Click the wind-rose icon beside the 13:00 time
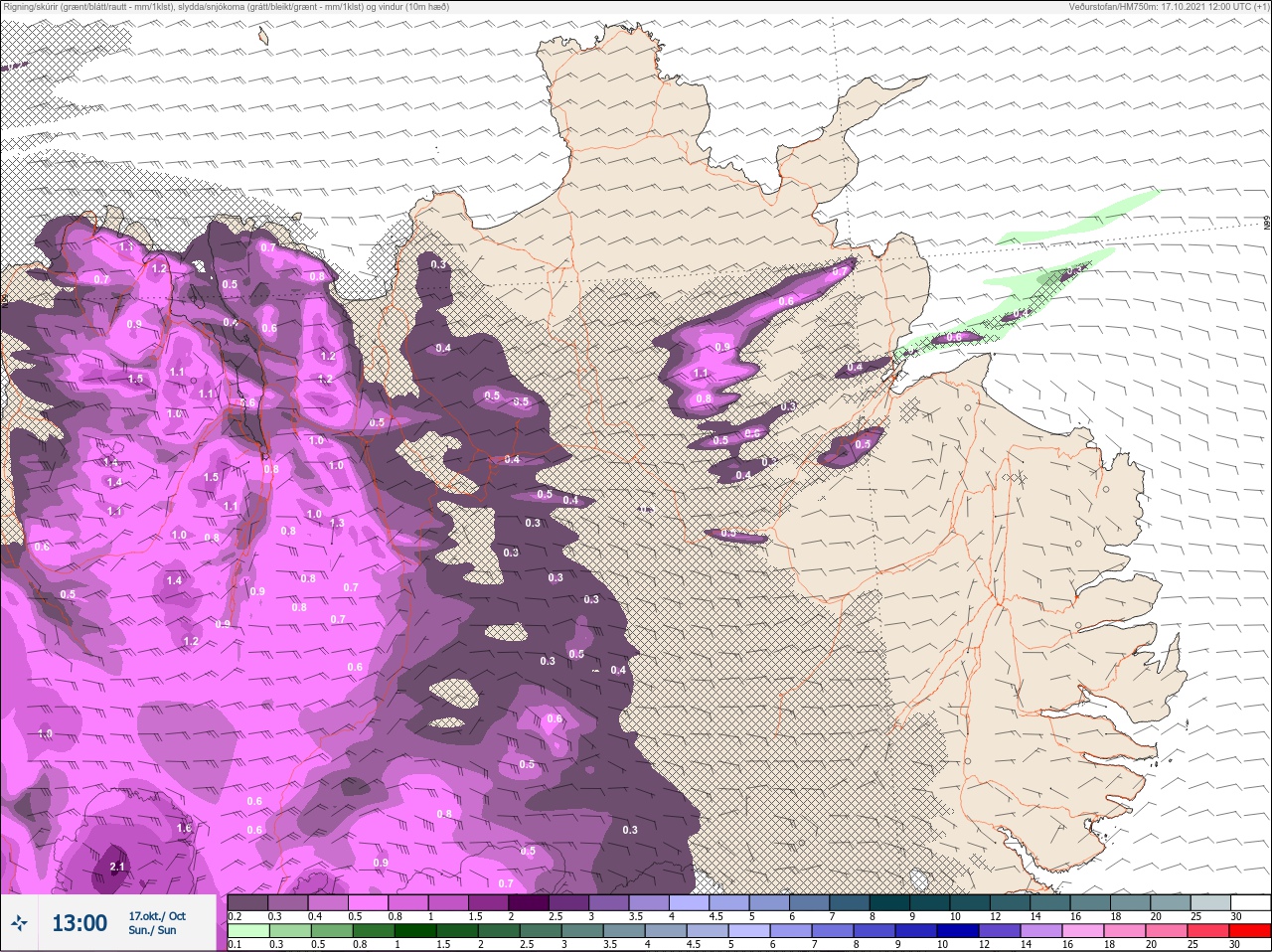The width and height of the screenshot is (1272, 952). pyautogui.click(x=20, y=923)
